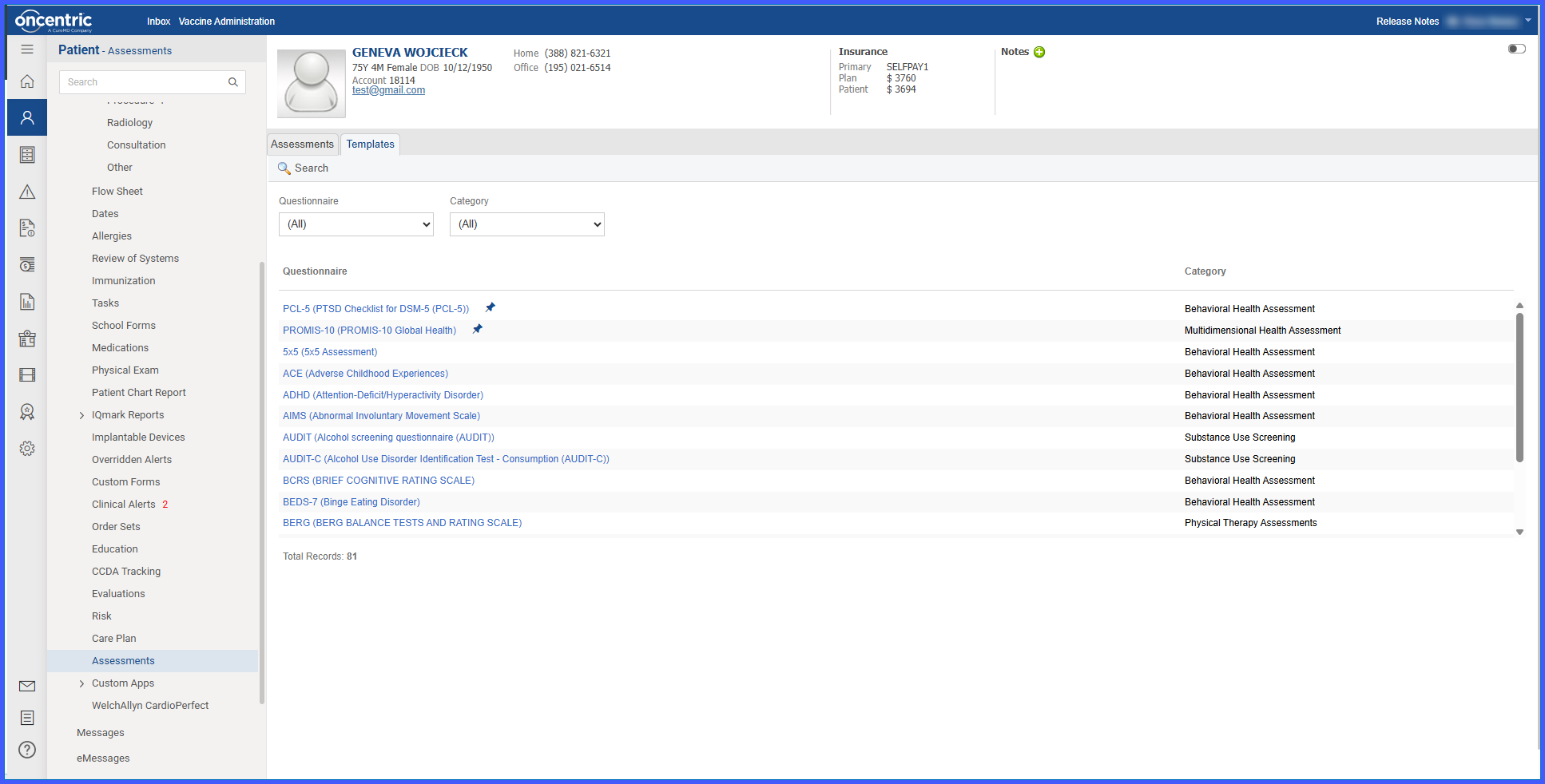Open the filing cabinet icon in sidebar

(27, 155)
